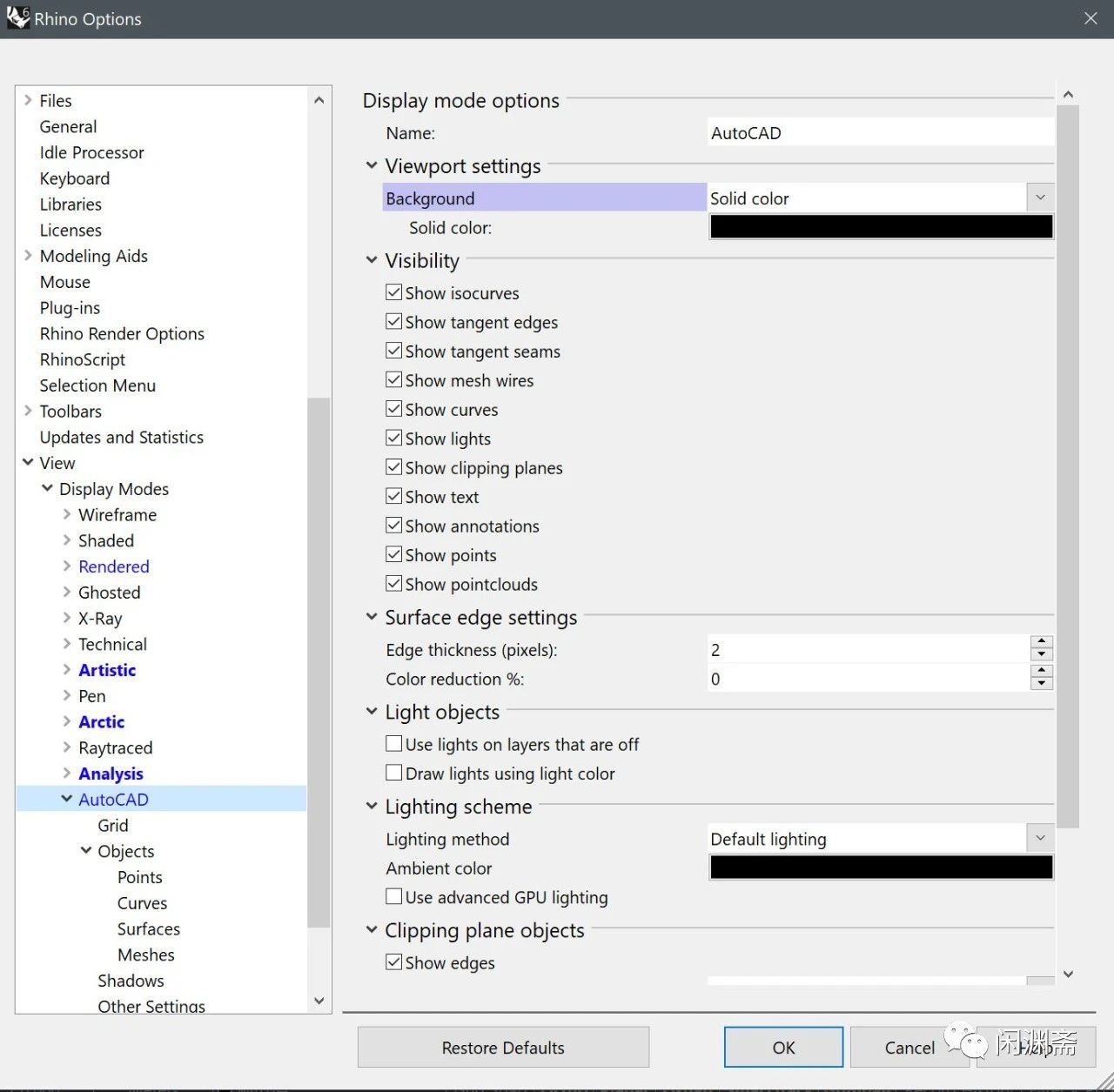Image resolution: width=1114 pixels, height=1092 pixels.
Task: Click the Restore Defaults button
Action: pyautogui.click(x=503, y=1048)
